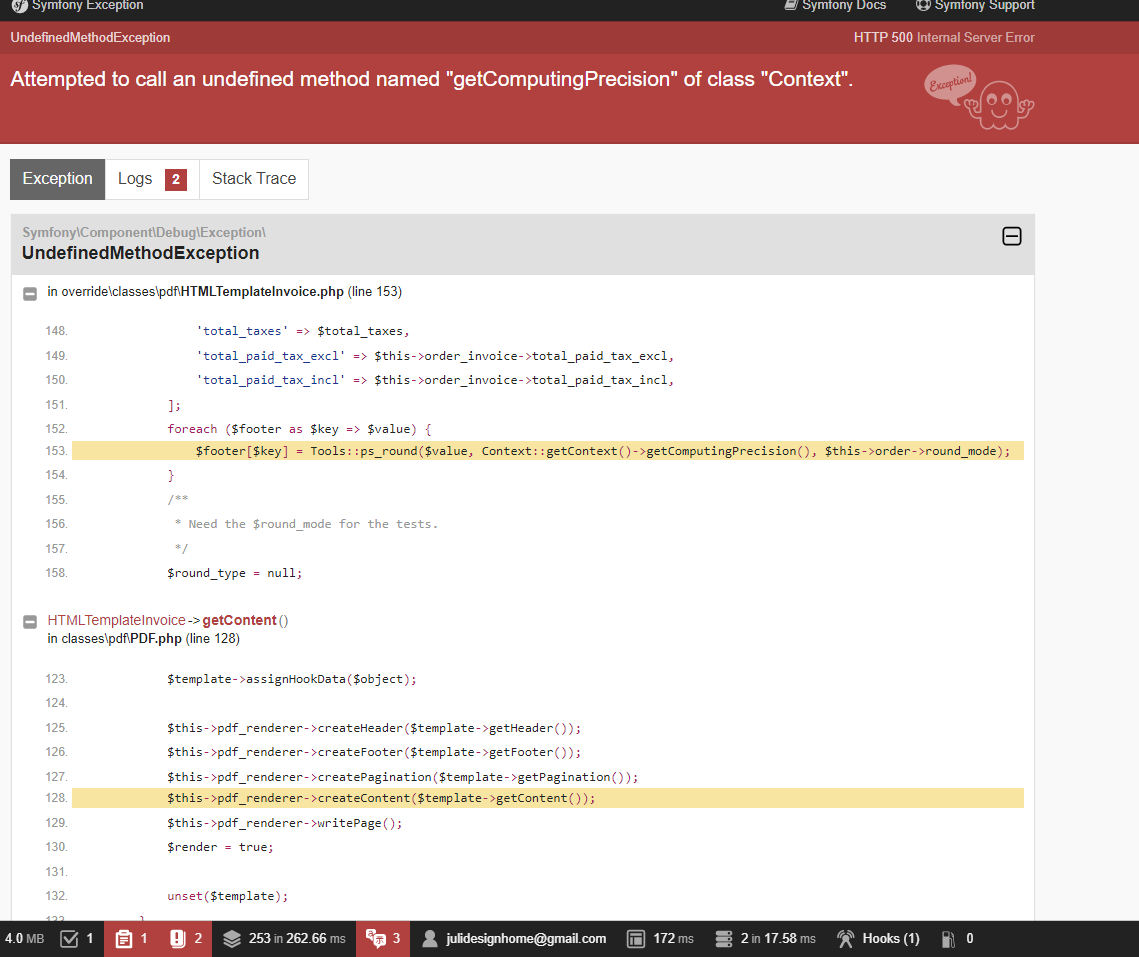Open the Twig render panel showing 172 ms
The height and width of the screenshot is (957, 1139).
(636, 939)
